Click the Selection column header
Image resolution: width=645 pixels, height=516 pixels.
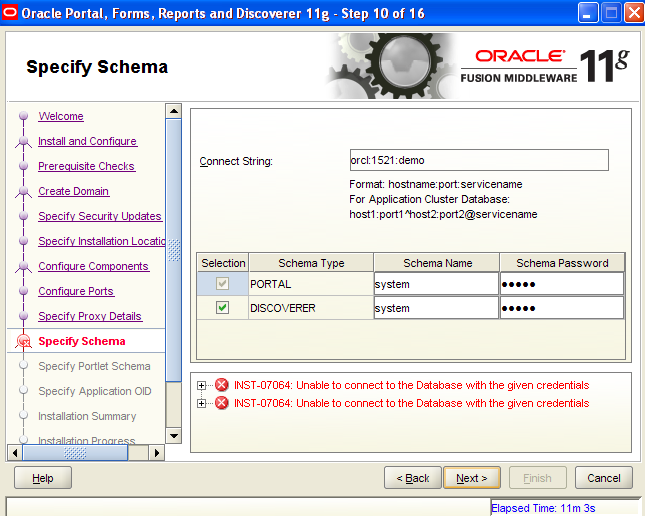click(x=223, y=263)
